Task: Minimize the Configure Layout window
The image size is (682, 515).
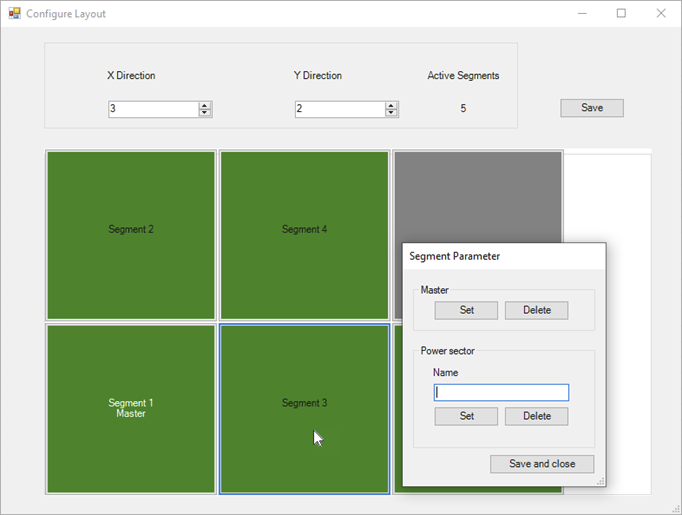Action: point(582,13)
